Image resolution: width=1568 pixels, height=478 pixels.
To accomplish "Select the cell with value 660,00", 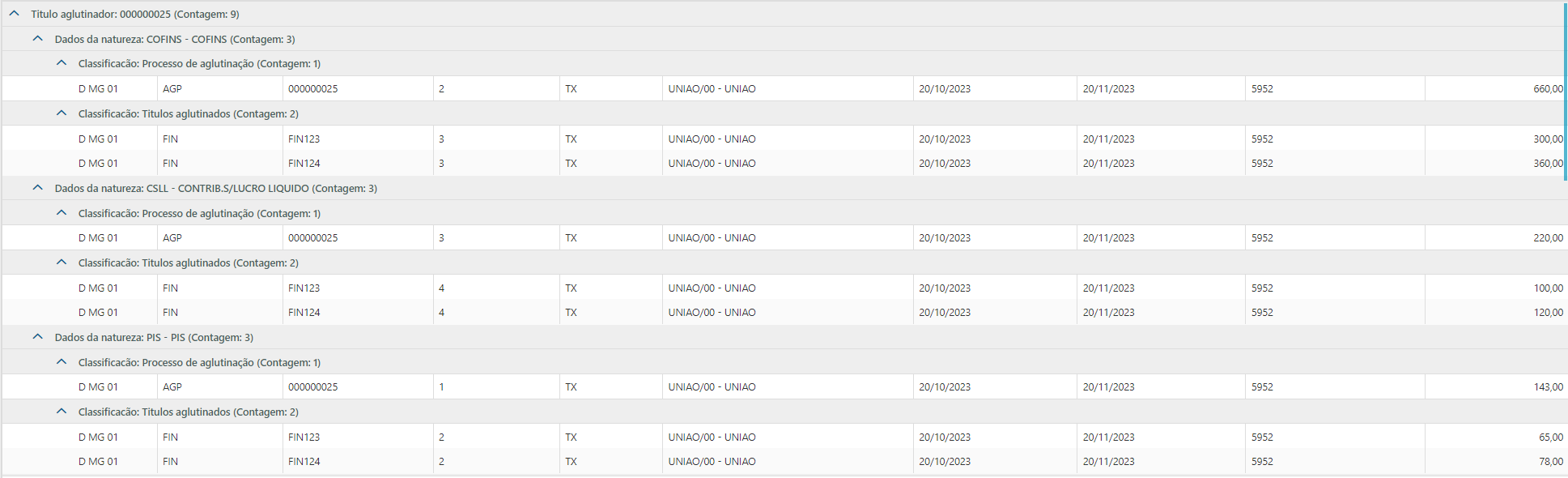I will pyautogui.click(x=1547, y=89).
